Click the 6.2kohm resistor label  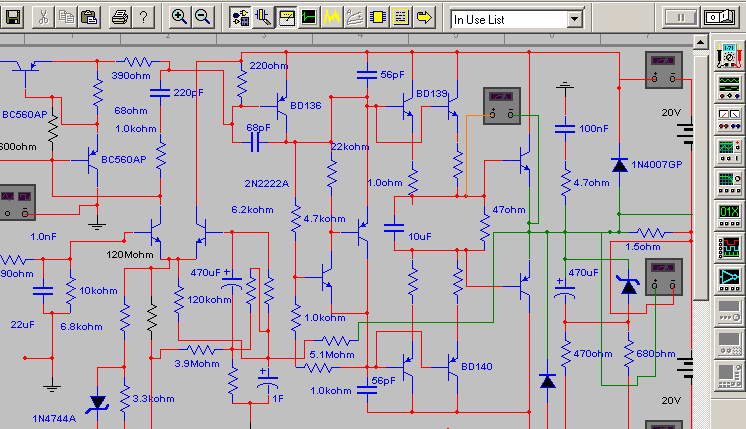[x=252, y=210]
